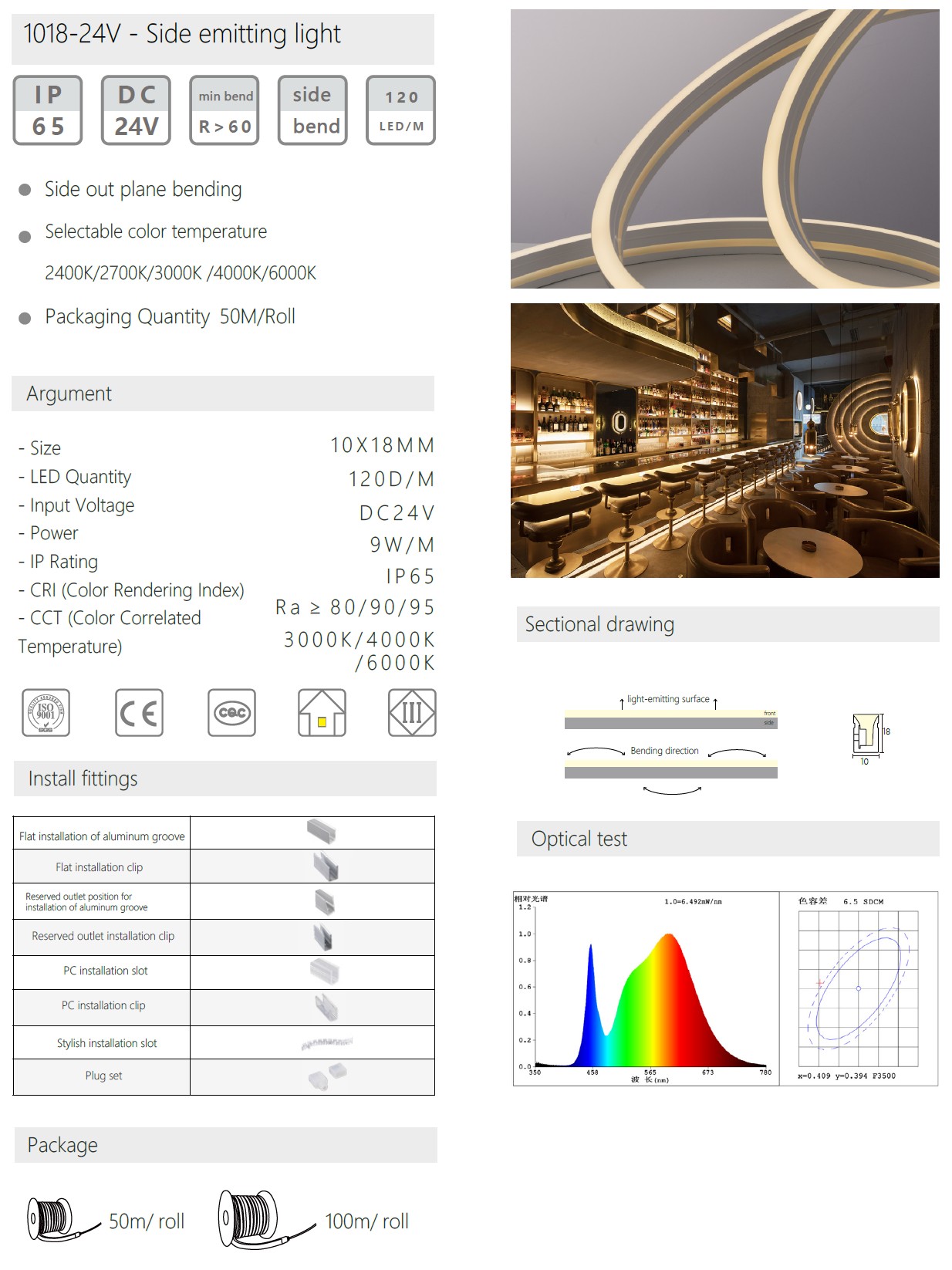This screenshot has height=1270, width=952.
Task: Click the 120 LED/M badge
Action: 401,110
